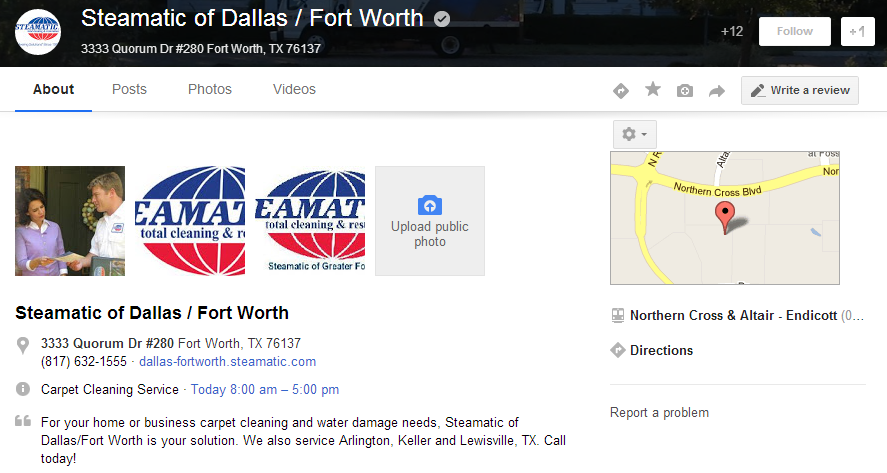Click the Follow button
887x473 pixels.
point(795,31)
